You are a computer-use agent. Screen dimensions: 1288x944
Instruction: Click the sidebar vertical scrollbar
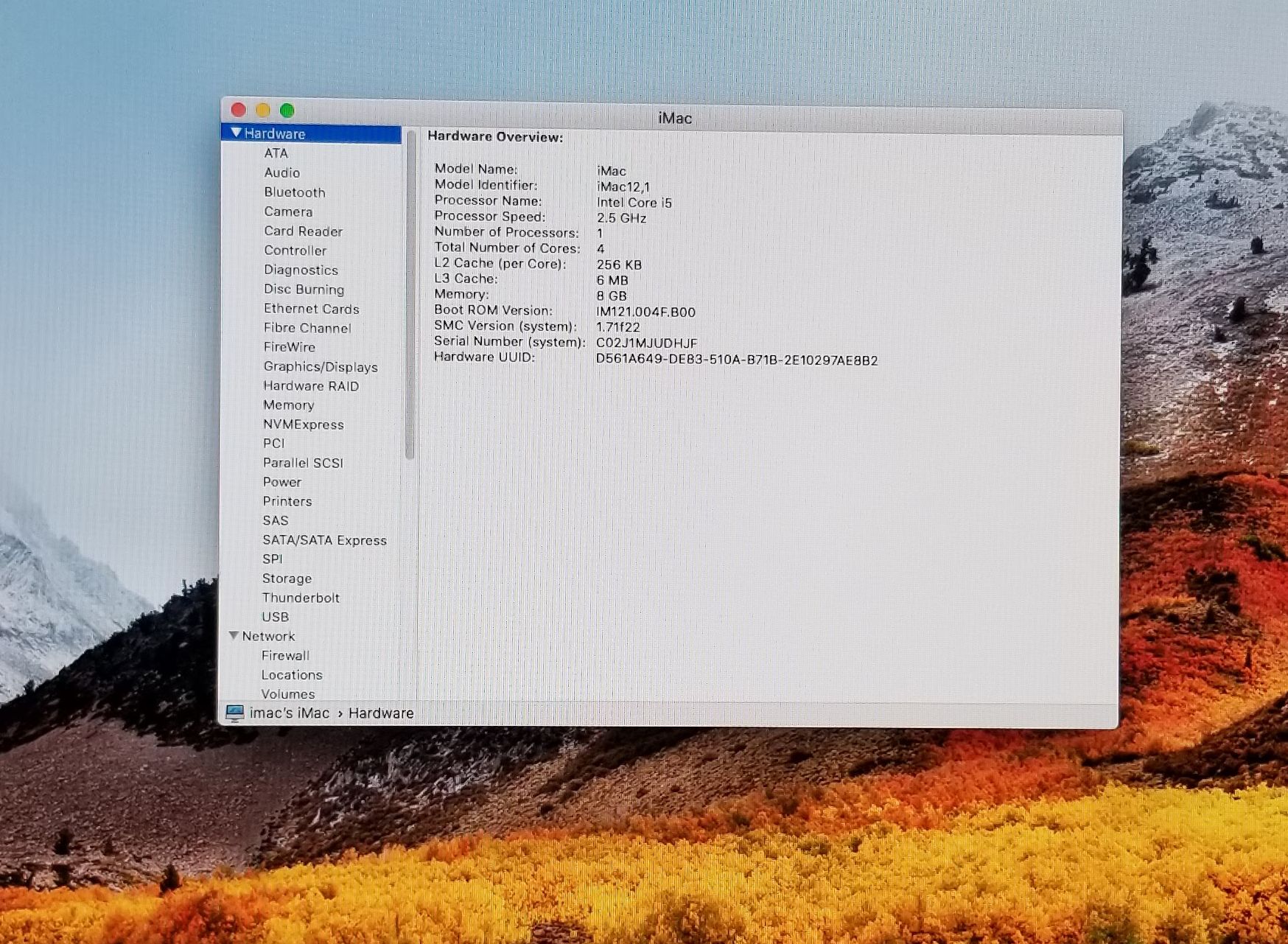point(410,295)
